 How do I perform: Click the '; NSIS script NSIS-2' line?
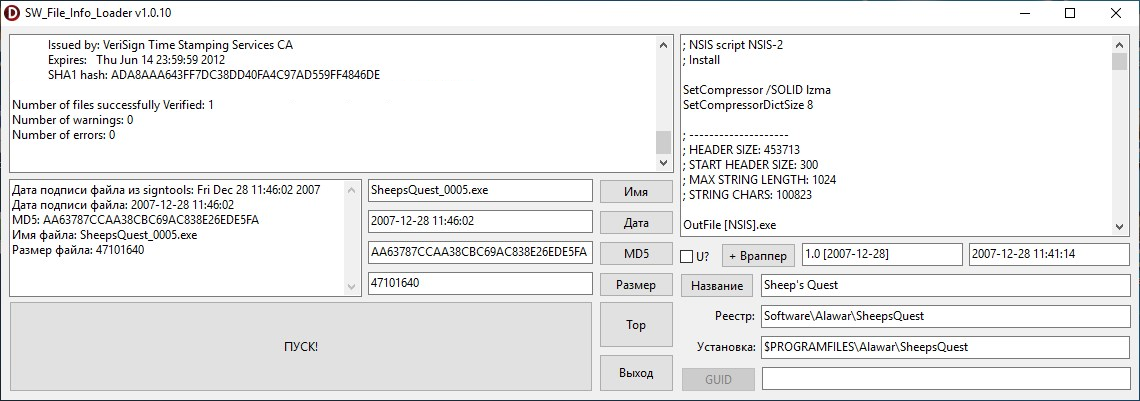(x=733, y=44)
